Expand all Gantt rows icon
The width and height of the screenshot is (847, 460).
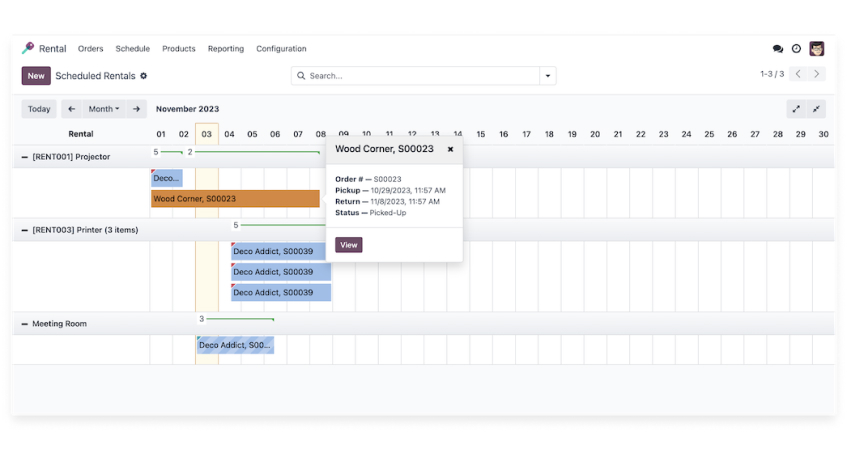tap(796, 109)
